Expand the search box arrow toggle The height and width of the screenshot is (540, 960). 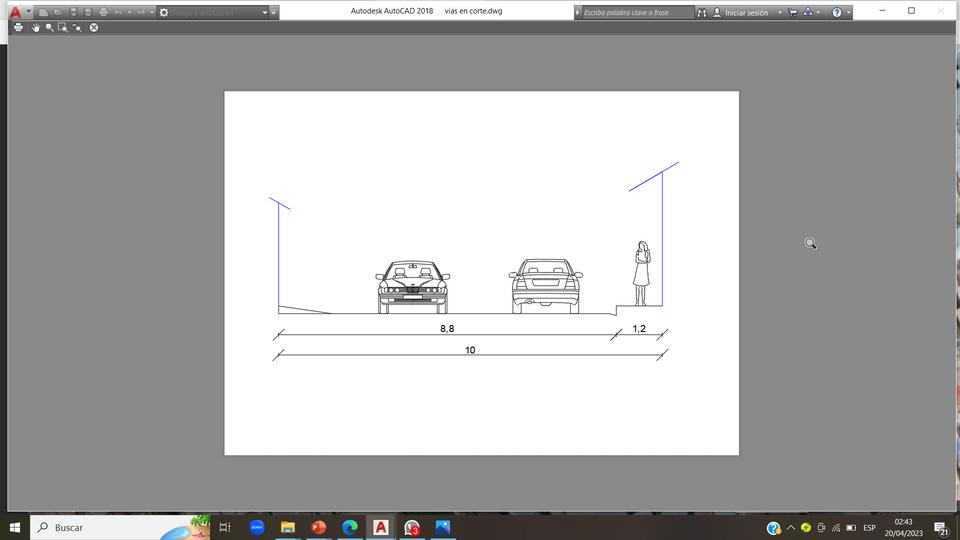577,12
